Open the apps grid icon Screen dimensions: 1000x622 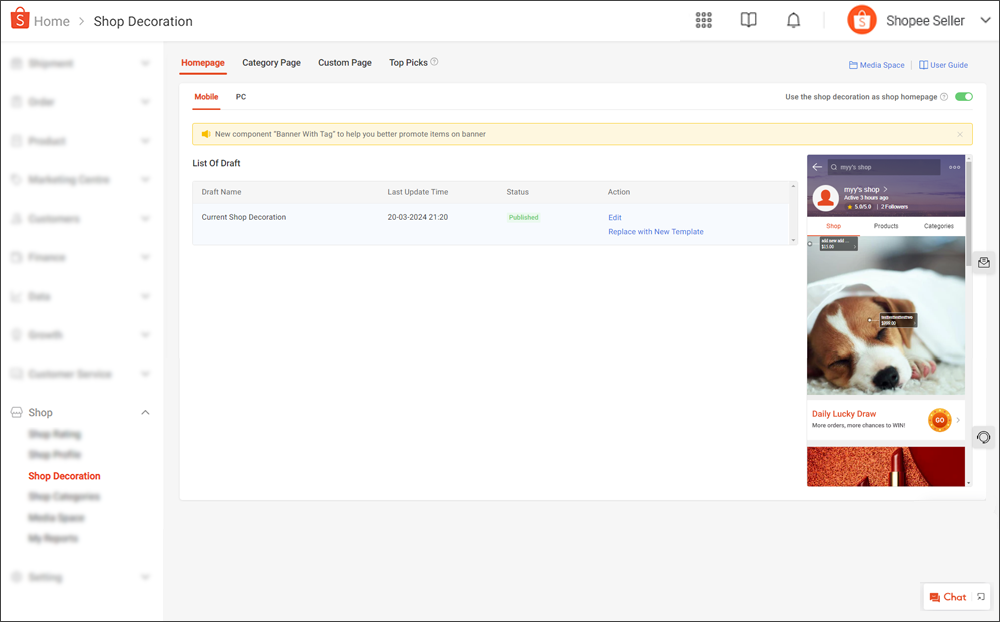[703, 20]
